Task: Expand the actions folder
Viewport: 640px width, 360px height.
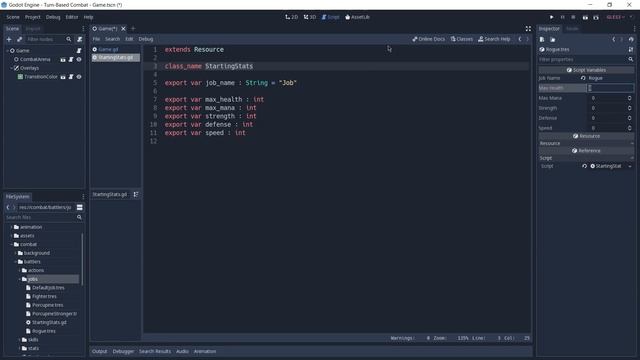Action: point(20,270)
